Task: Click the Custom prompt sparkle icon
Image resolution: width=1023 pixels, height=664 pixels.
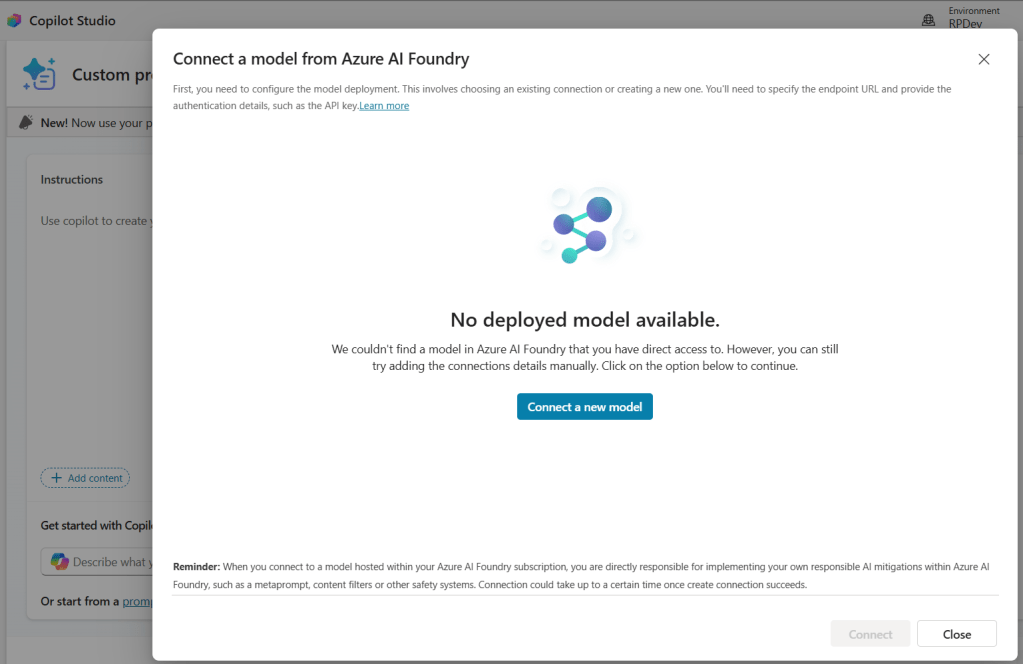Action: (x=40, y=75)
